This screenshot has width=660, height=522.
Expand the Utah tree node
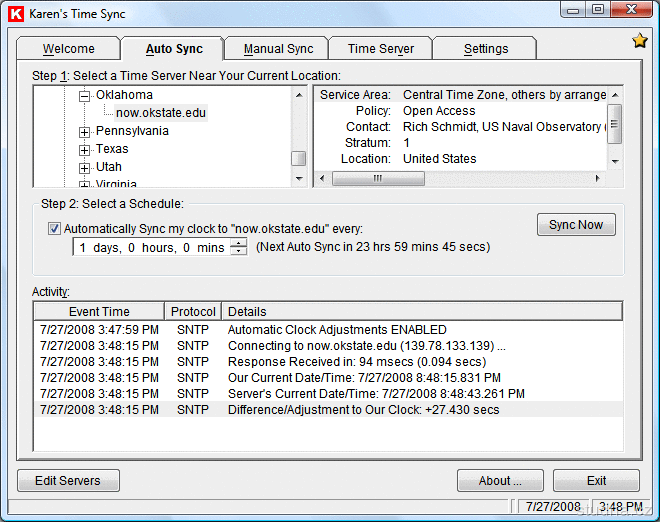[x=85, y=167]
